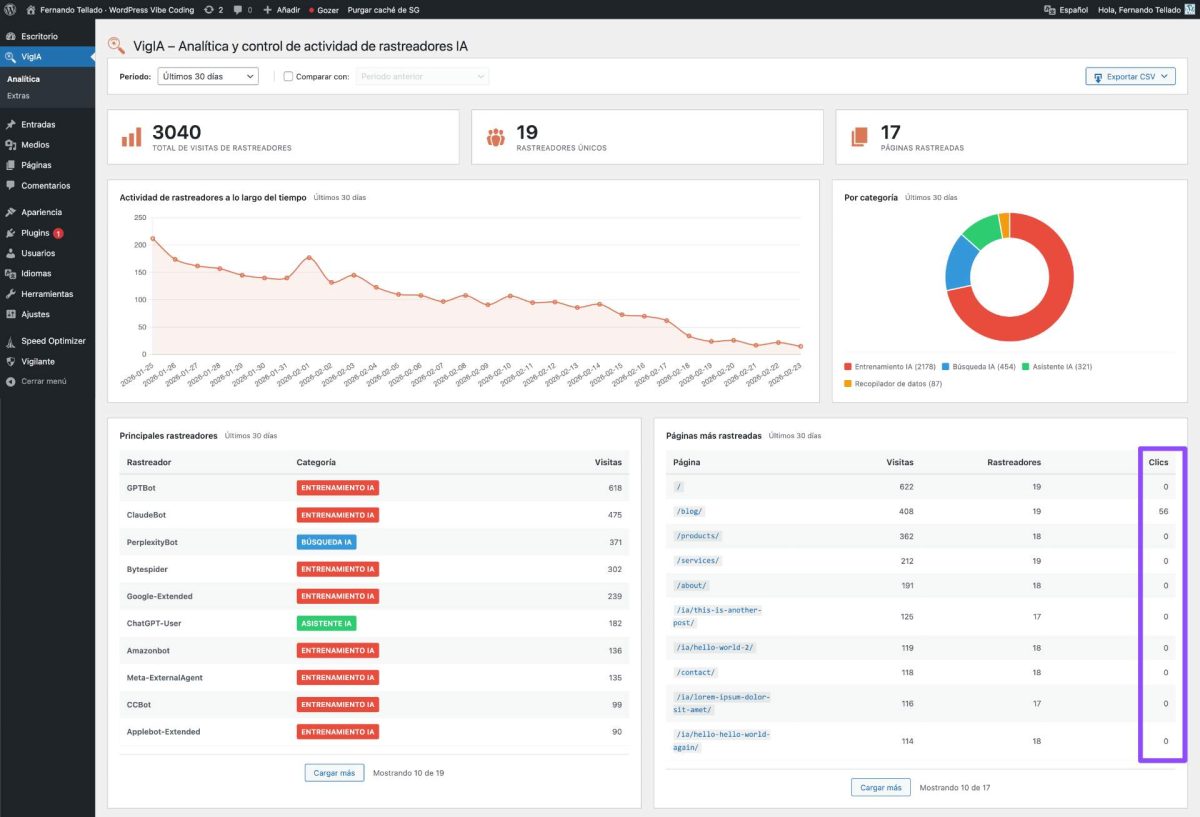This screenshot has width=1200, height=817.
Task: Click Hola, Fernando Tellado account link
Action: [x=1139, y=8]
